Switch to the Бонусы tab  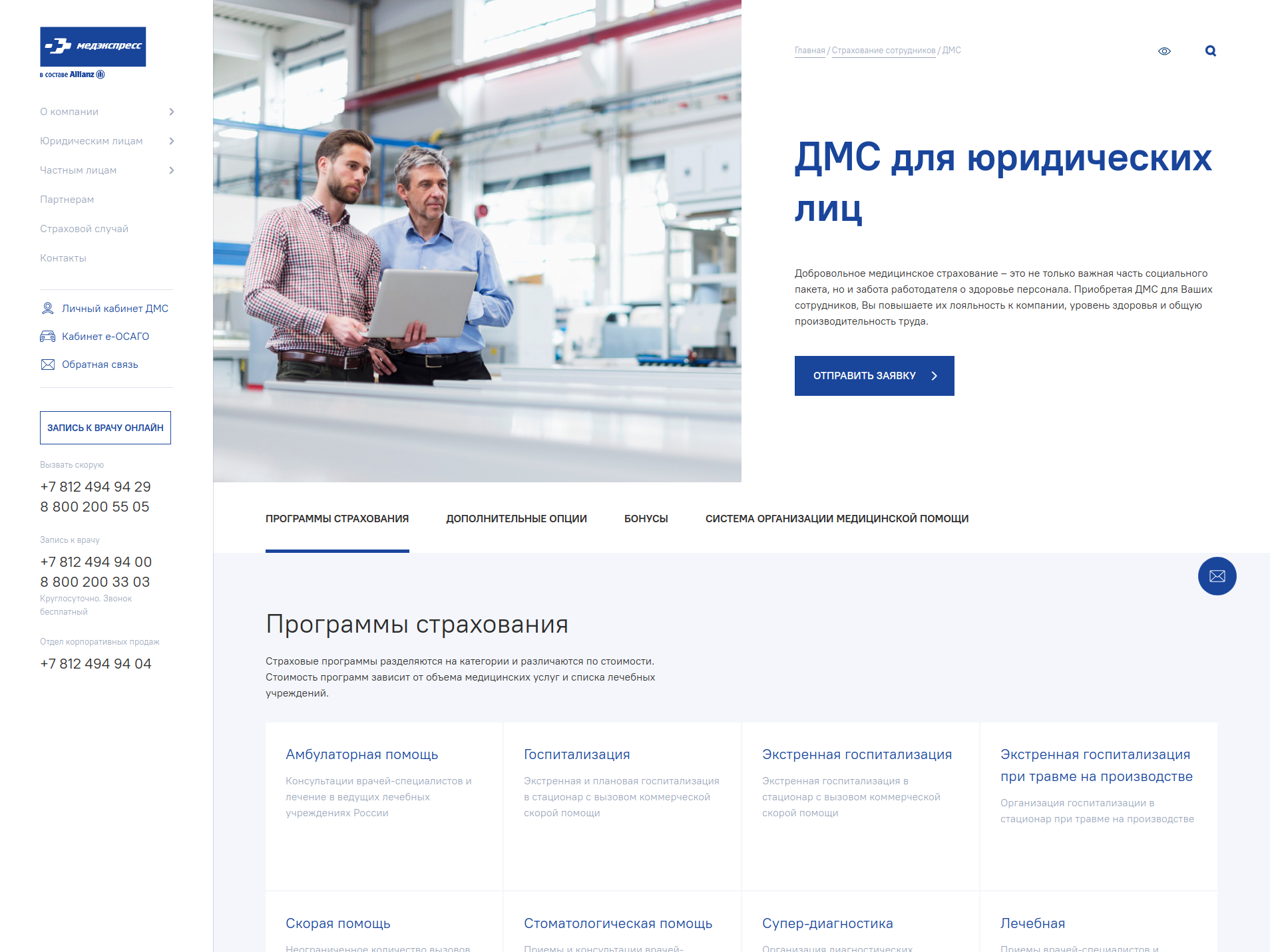[x=646, y=519]
